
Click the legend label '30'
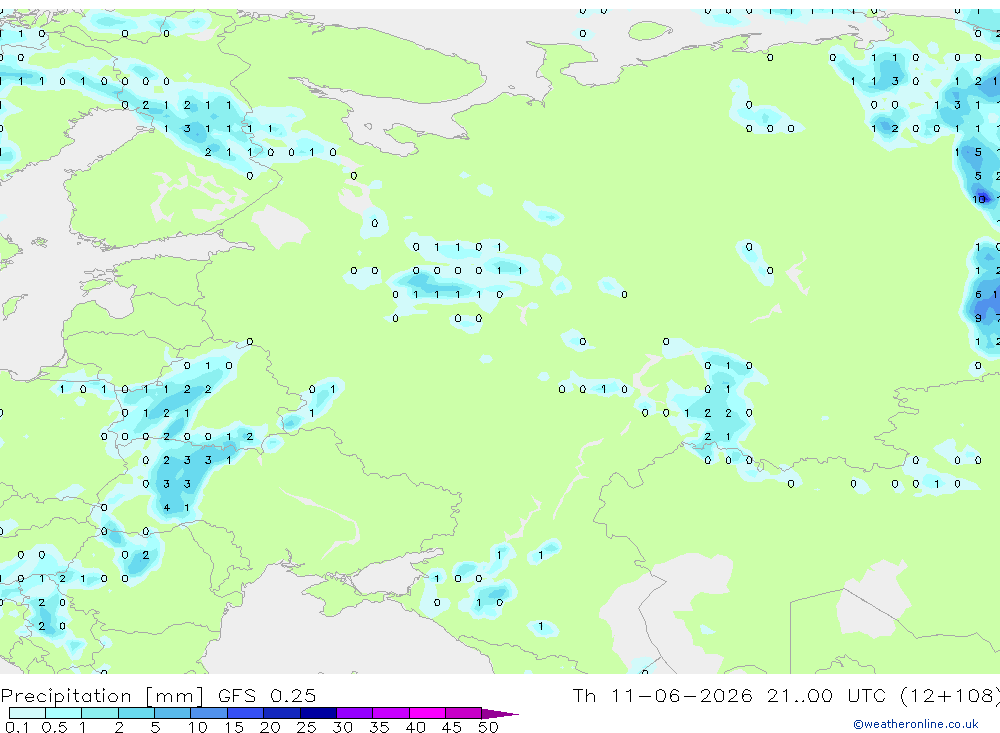tap(343, 727)
